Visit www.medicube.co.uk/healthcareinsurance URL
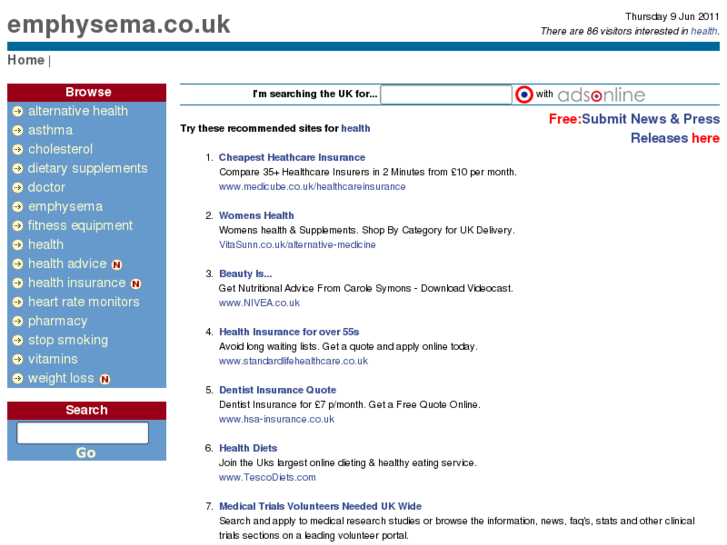Viewport: 727px width, 545px height. (312, 186)
